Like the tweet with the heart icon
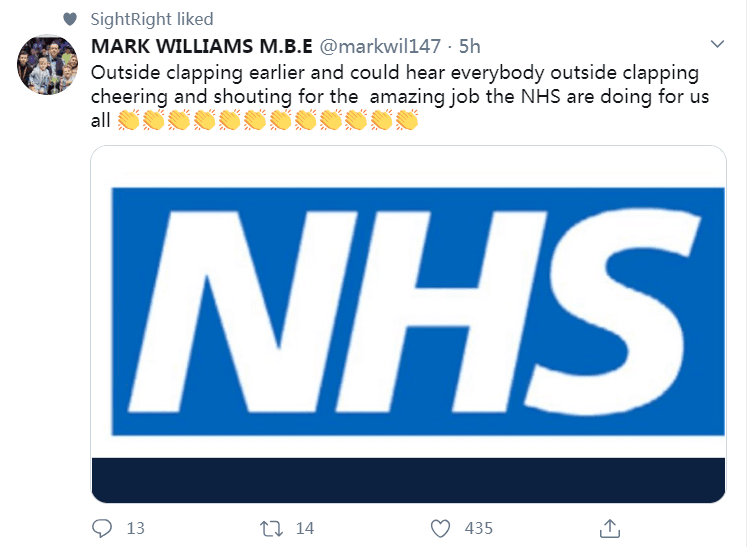This screenshot has width=749, height=547. (x=440, y=527)
